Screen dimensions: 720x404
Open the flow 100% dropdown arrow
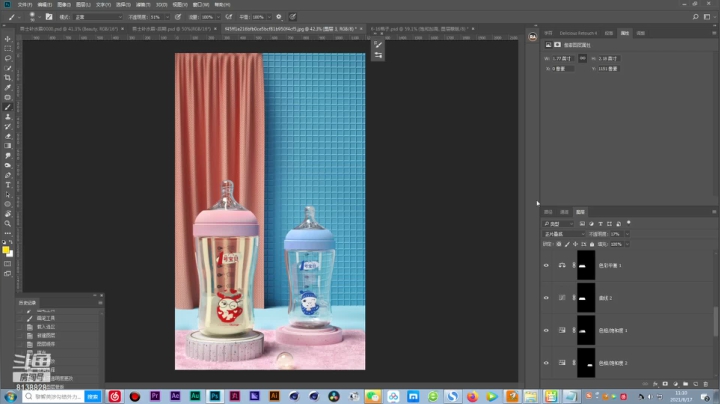[x=218, y=17]
